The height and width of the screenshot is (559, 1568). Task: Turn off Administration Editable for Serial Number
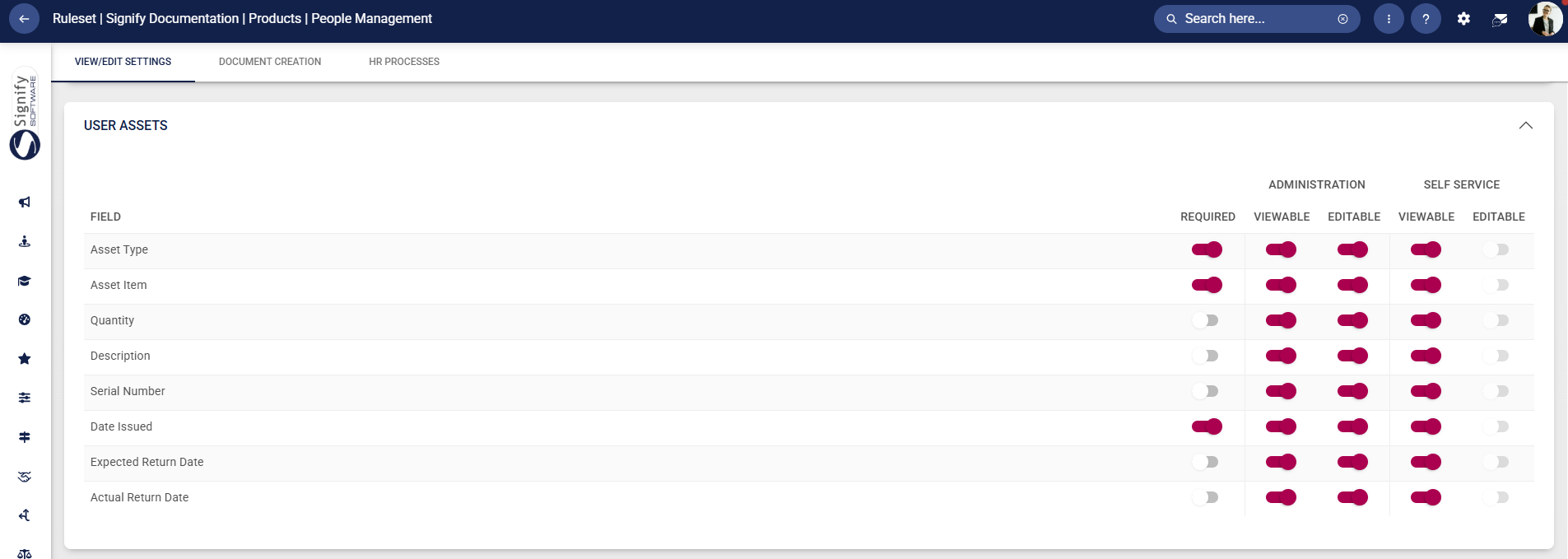[1352, 391]
